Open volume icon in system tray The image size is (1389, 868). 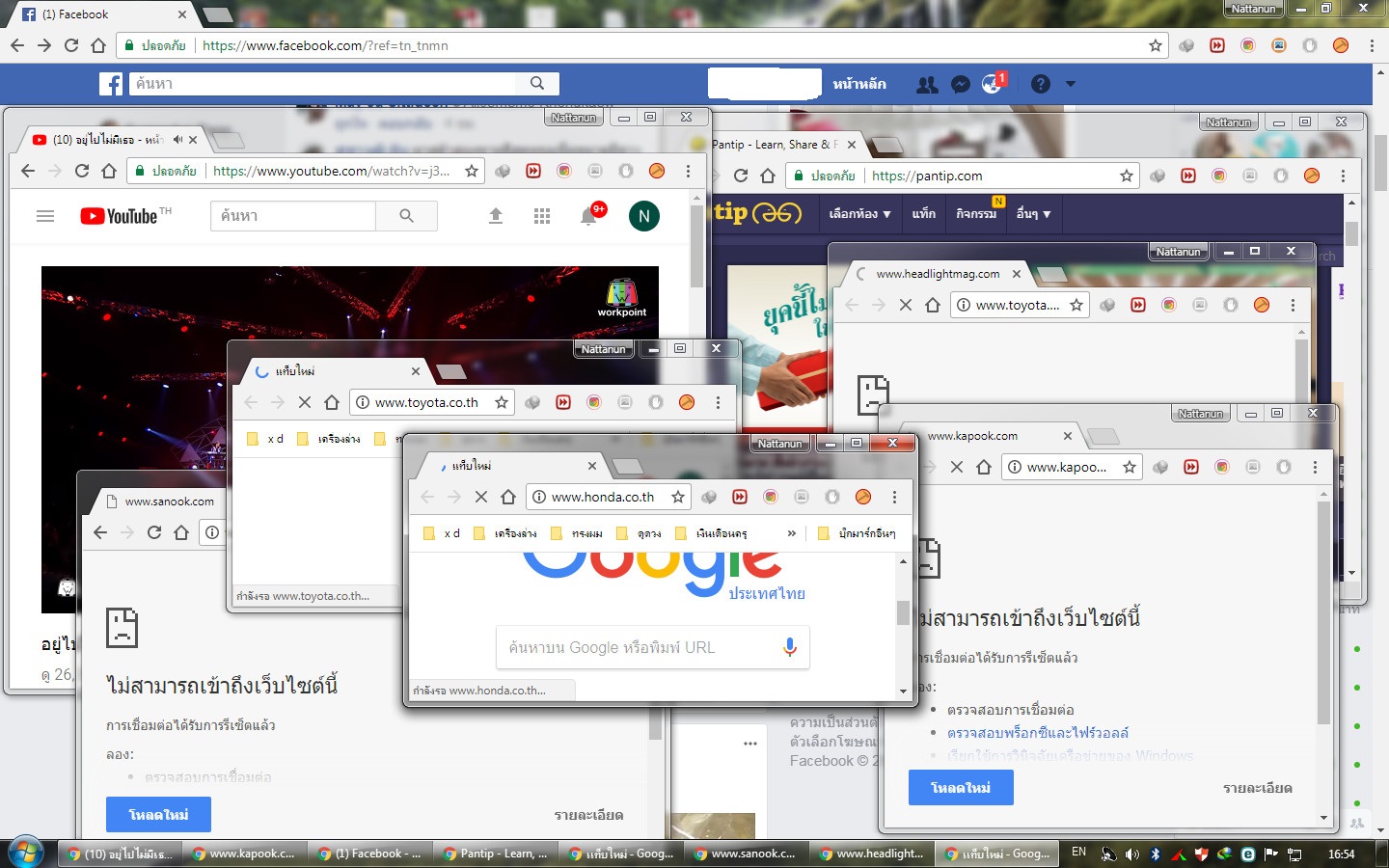[x=1132, y=854]
